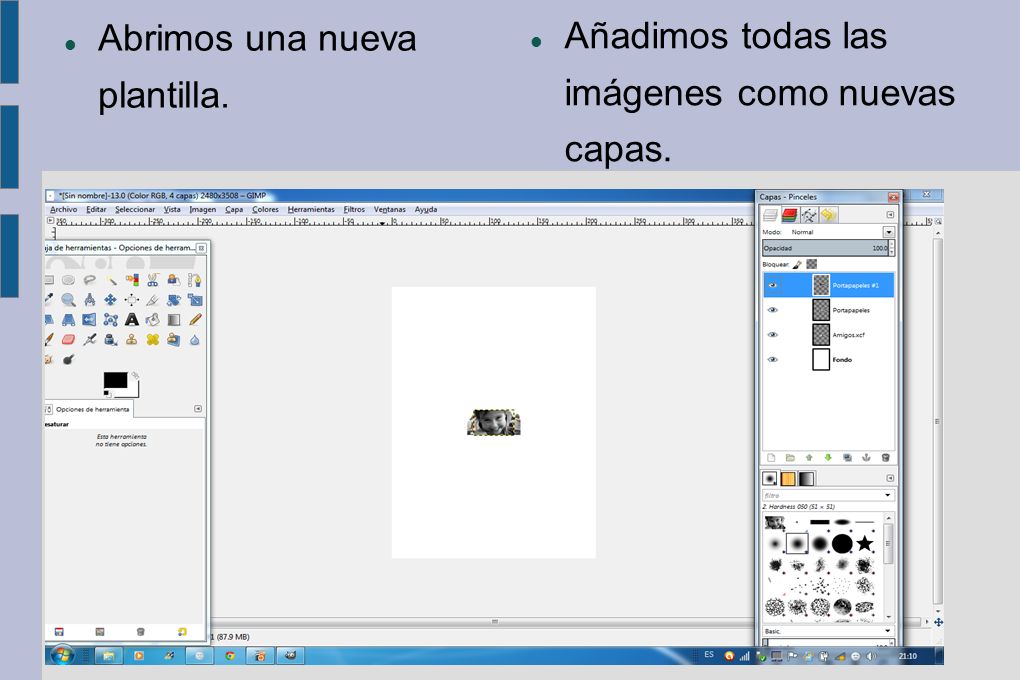This screenshot has width=1020, height=680.
Task: Open the Filtros menu
Action: pyautogui.click(x=354, y=210)
